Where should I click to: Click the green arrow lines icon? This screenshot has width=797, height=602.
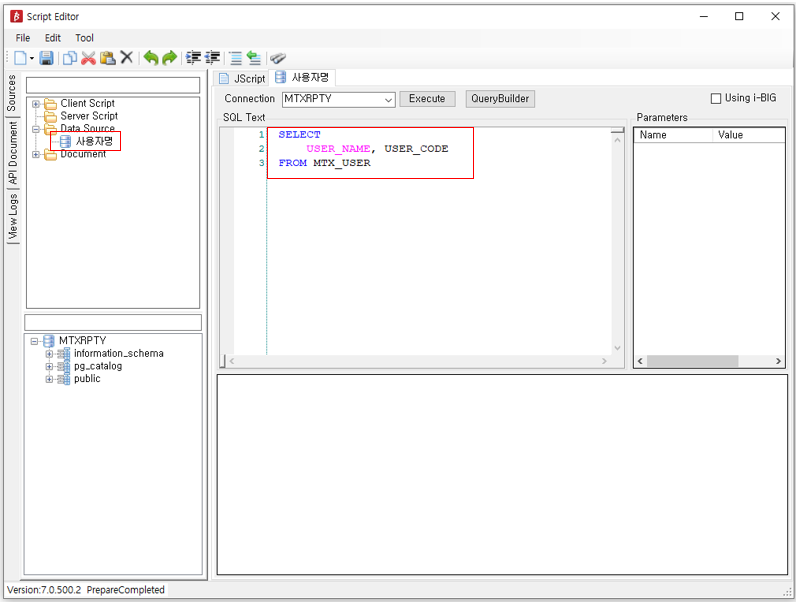tap(254, 58)
